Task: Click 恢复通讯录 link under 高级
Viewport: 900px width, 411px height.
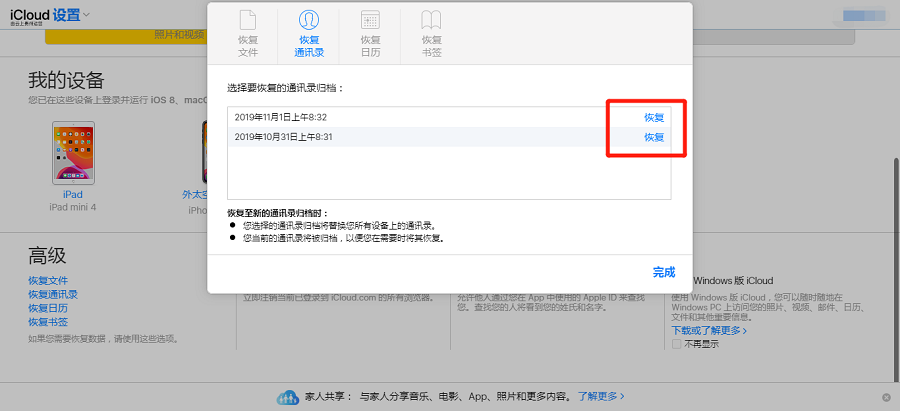Action: pos(53,294)
